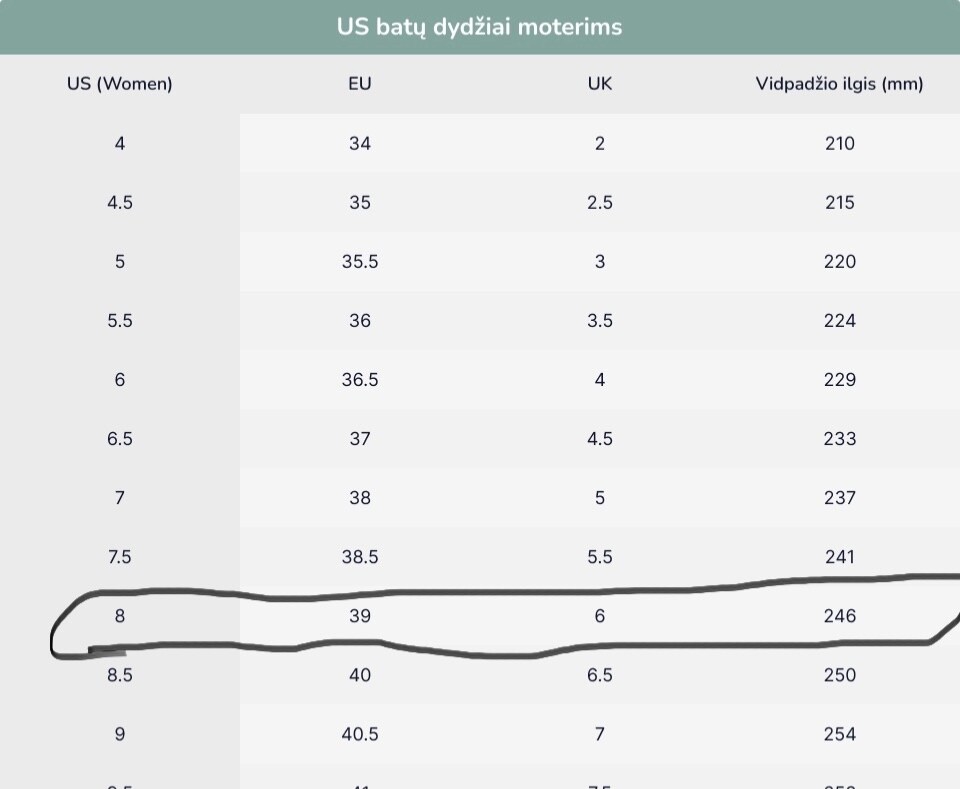The width and height of the screenshot is (960, 789).
Task: Click the circled EU size 39 cell
Action: point(360,616)
